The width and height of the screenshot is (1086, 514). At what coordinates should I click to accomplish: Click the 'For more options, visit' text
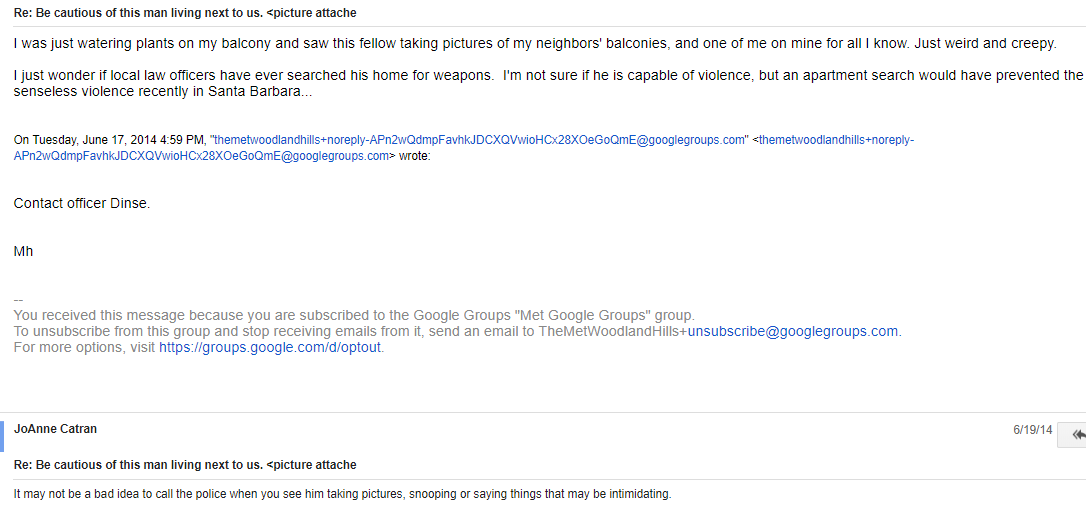85,348
